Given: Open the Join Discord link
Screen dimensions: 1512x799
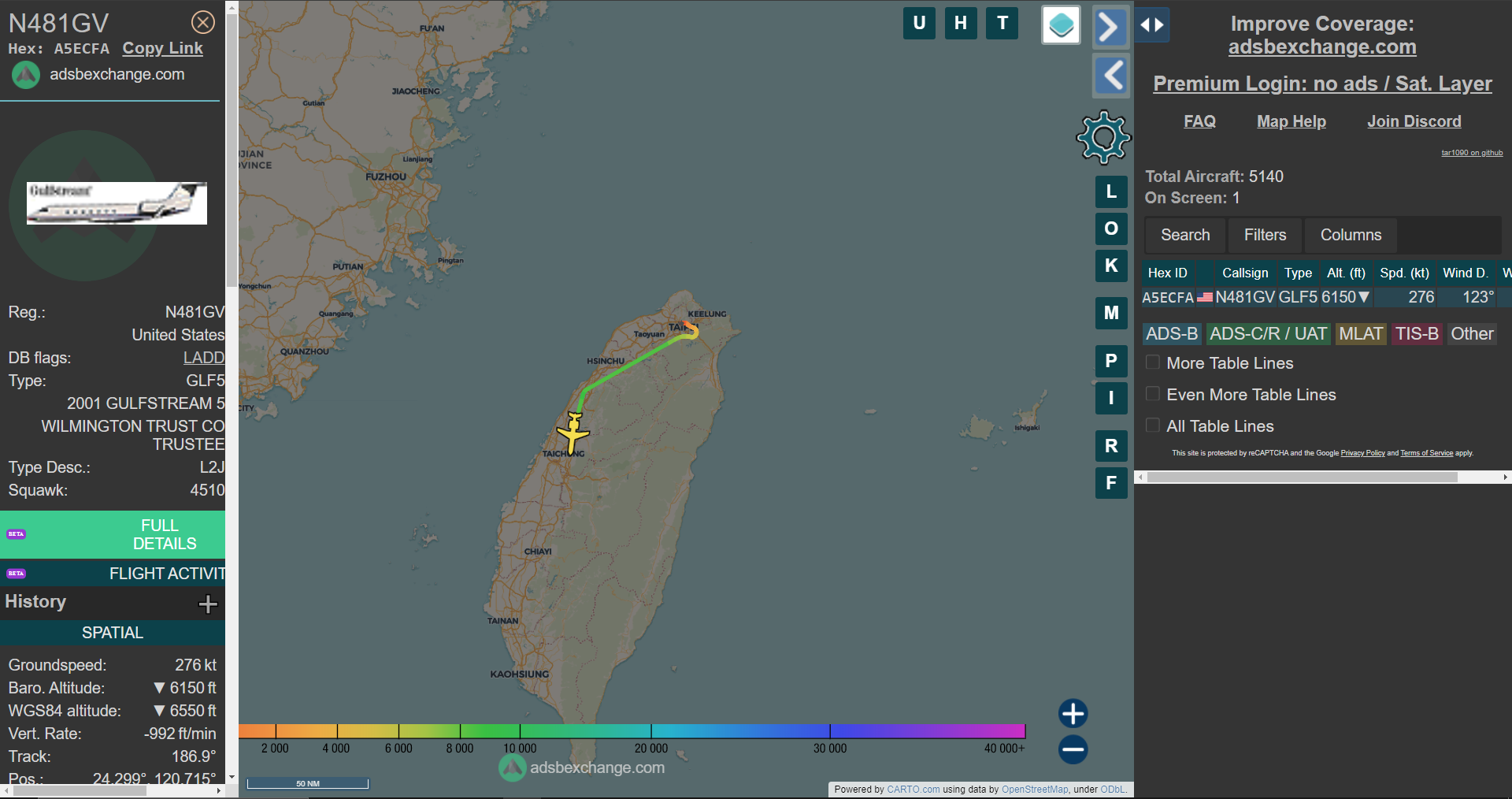Looking at the screenshot, I should (x=1414, y=121).
